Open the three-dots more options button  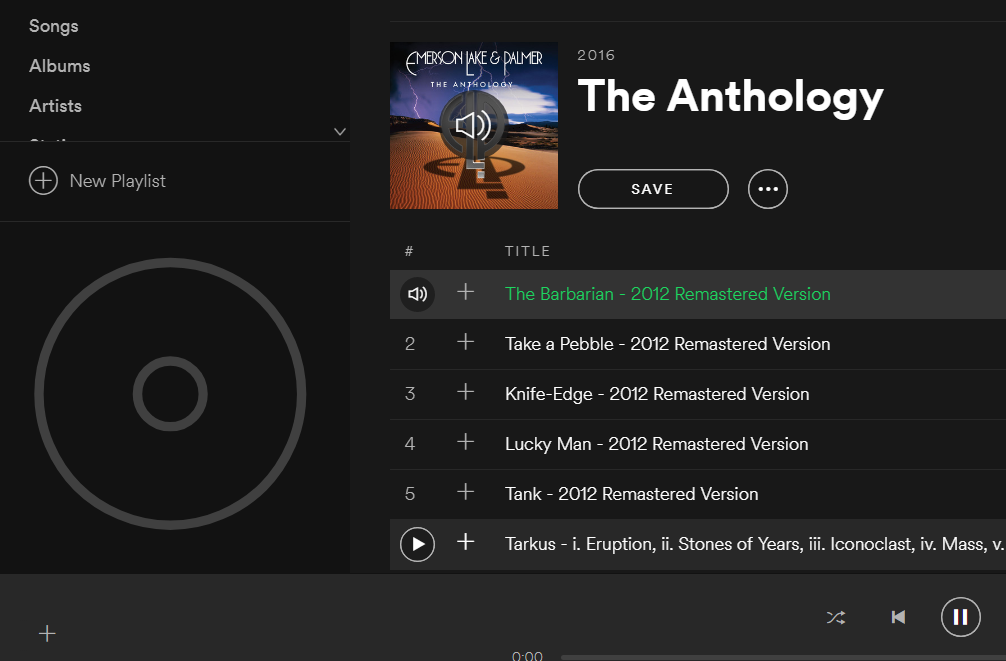pos(767,189)
